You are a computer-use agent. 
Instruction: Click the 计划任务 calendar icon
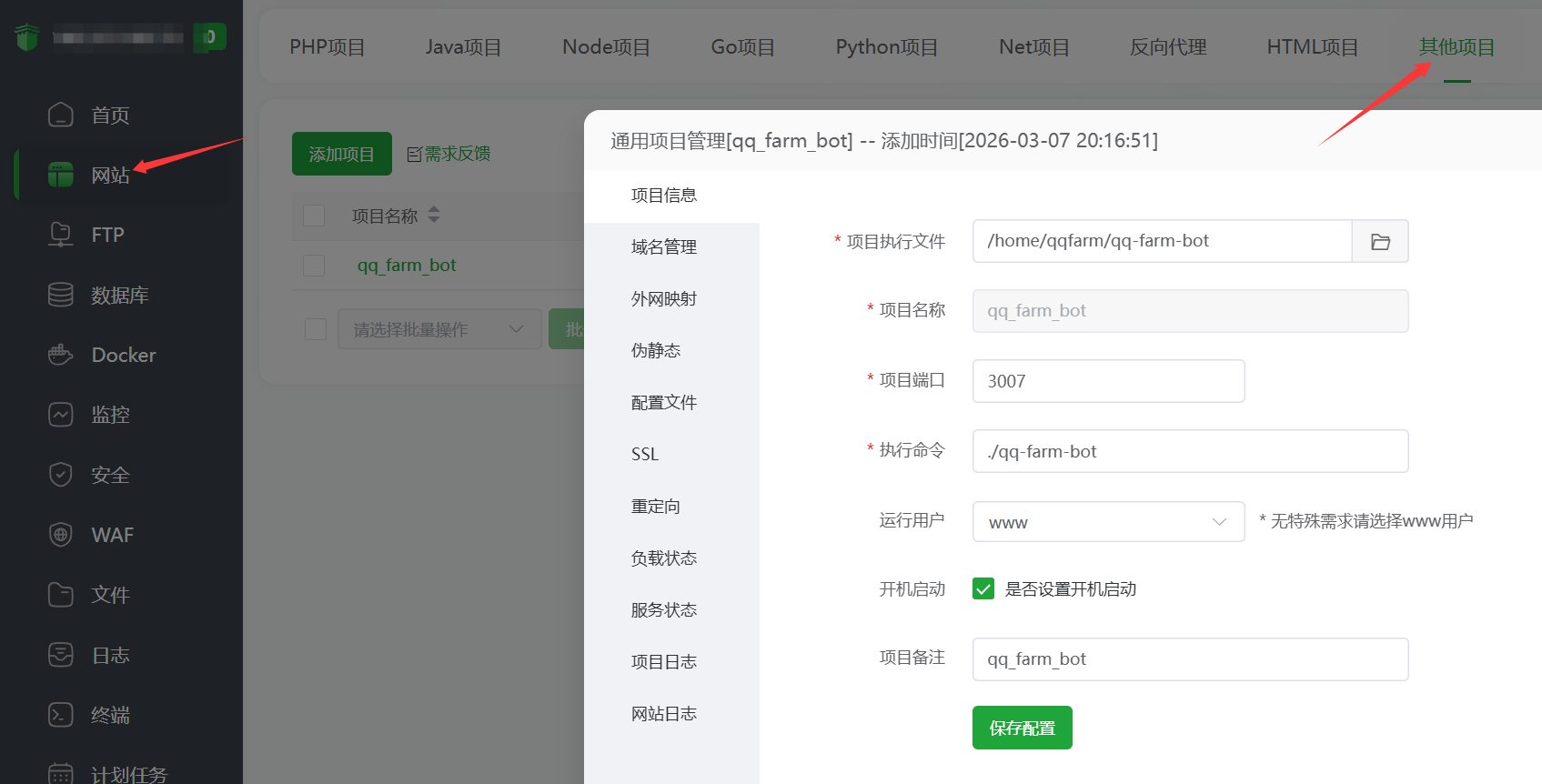click(60, 774)
